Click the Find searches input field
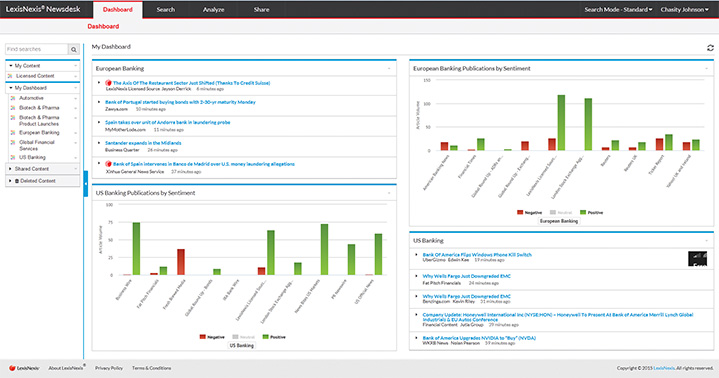This screenshot has width=719, height=378. point(37,49)
